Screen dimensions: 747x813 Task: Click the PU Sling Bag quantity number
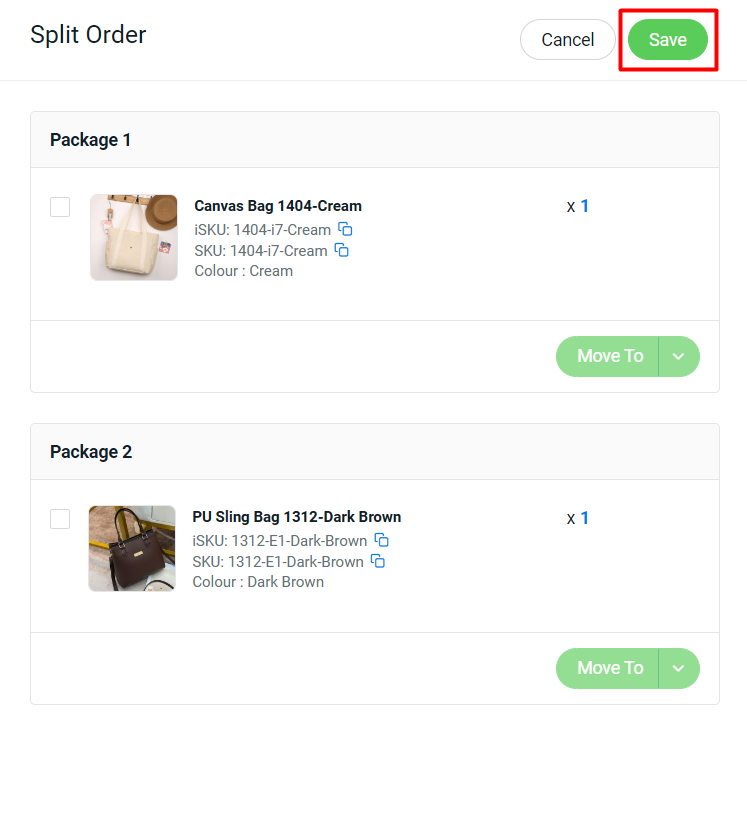point(585,518)
